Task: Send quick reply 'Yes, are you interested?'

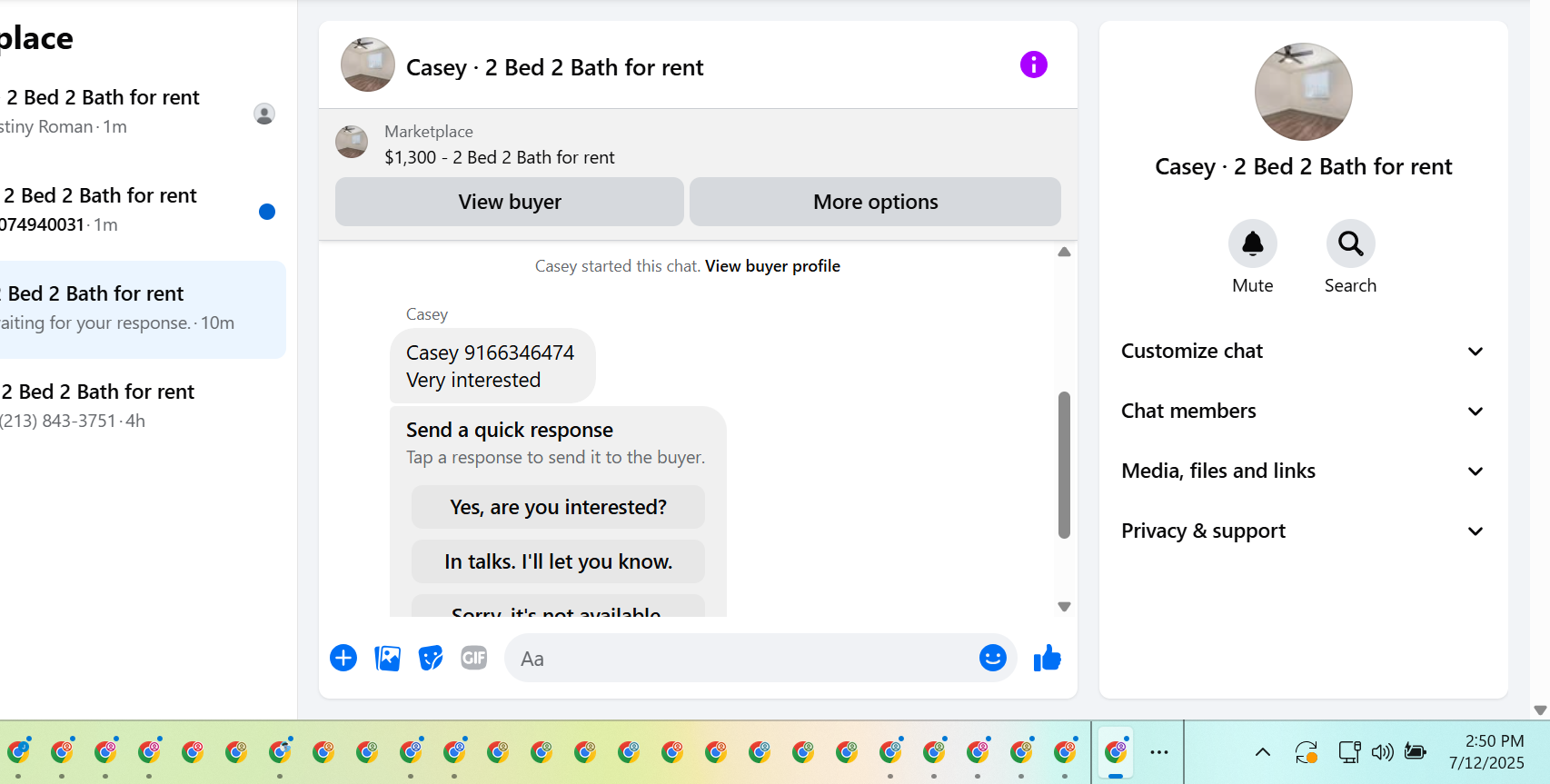Action: (x=558, y=507)
